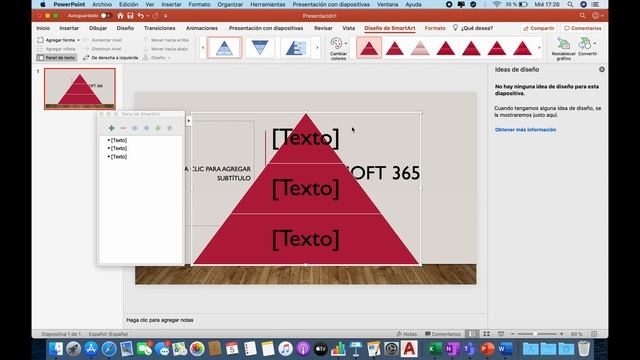Collapse text pane with the side arrow tab

[x=189, y=121]
